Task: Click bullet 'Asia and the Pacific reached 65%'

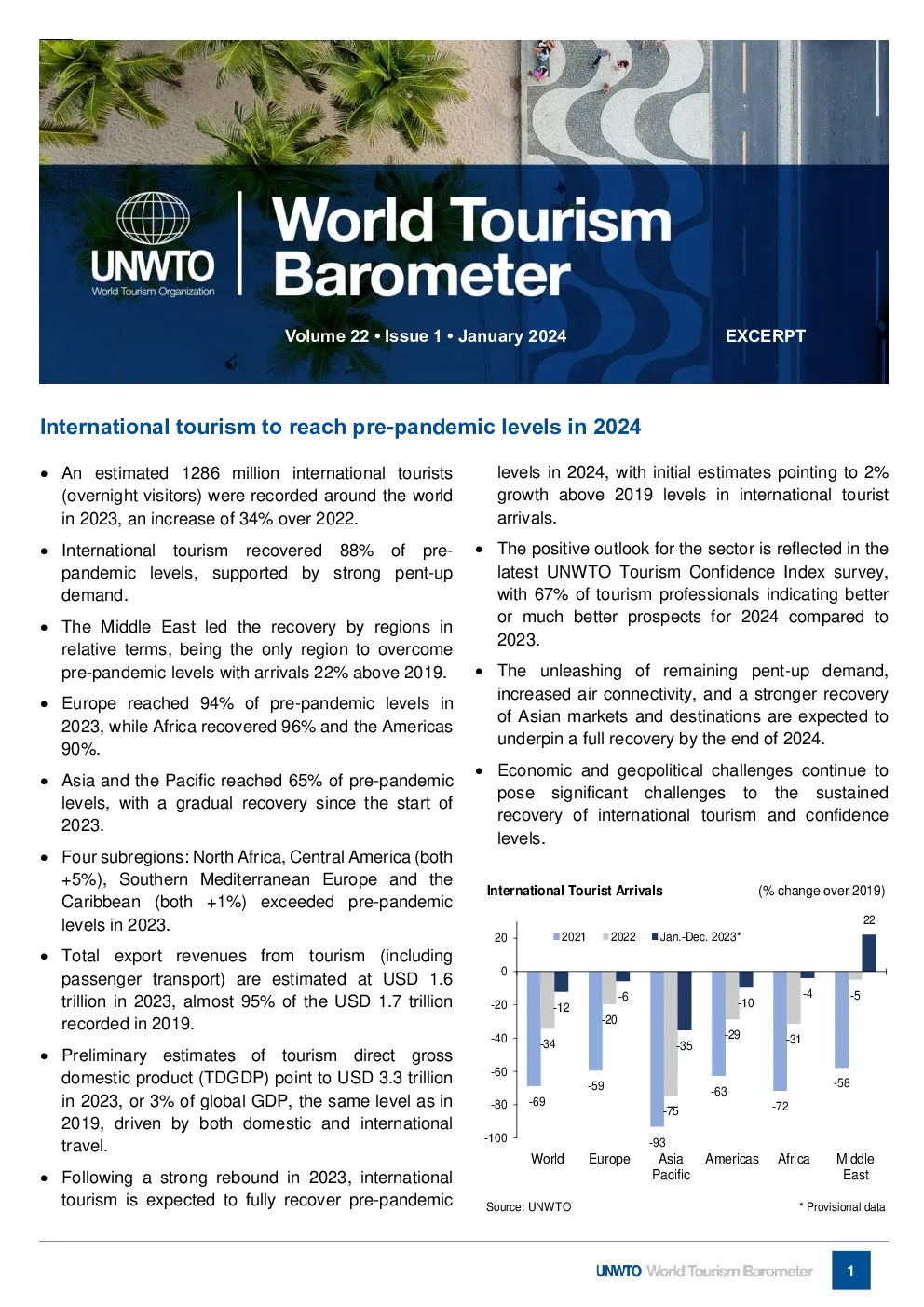Action: pyautogui.click(x=257, y=803)
